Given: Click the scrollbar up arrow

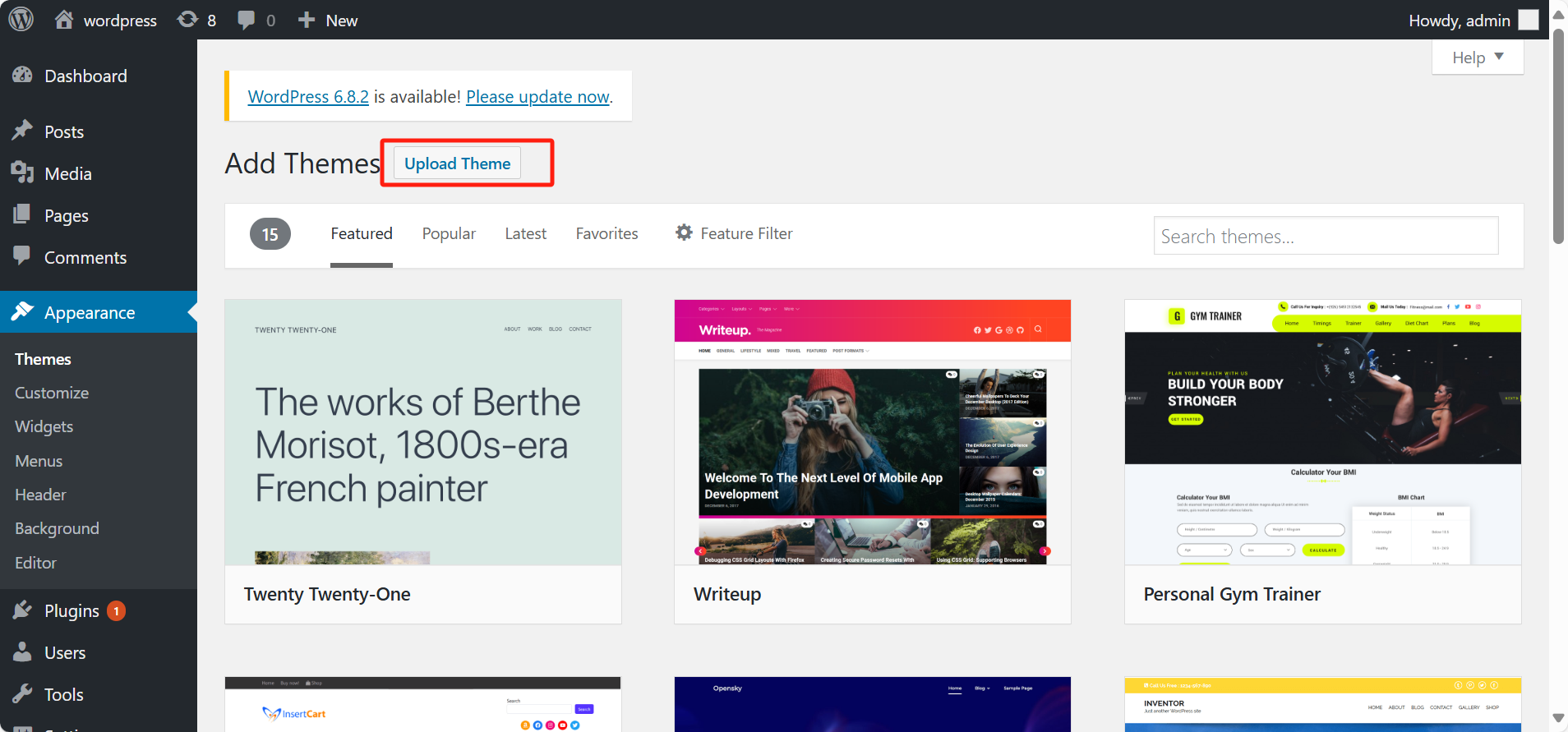Looking at the screenshot, I should click(1558, 14).
